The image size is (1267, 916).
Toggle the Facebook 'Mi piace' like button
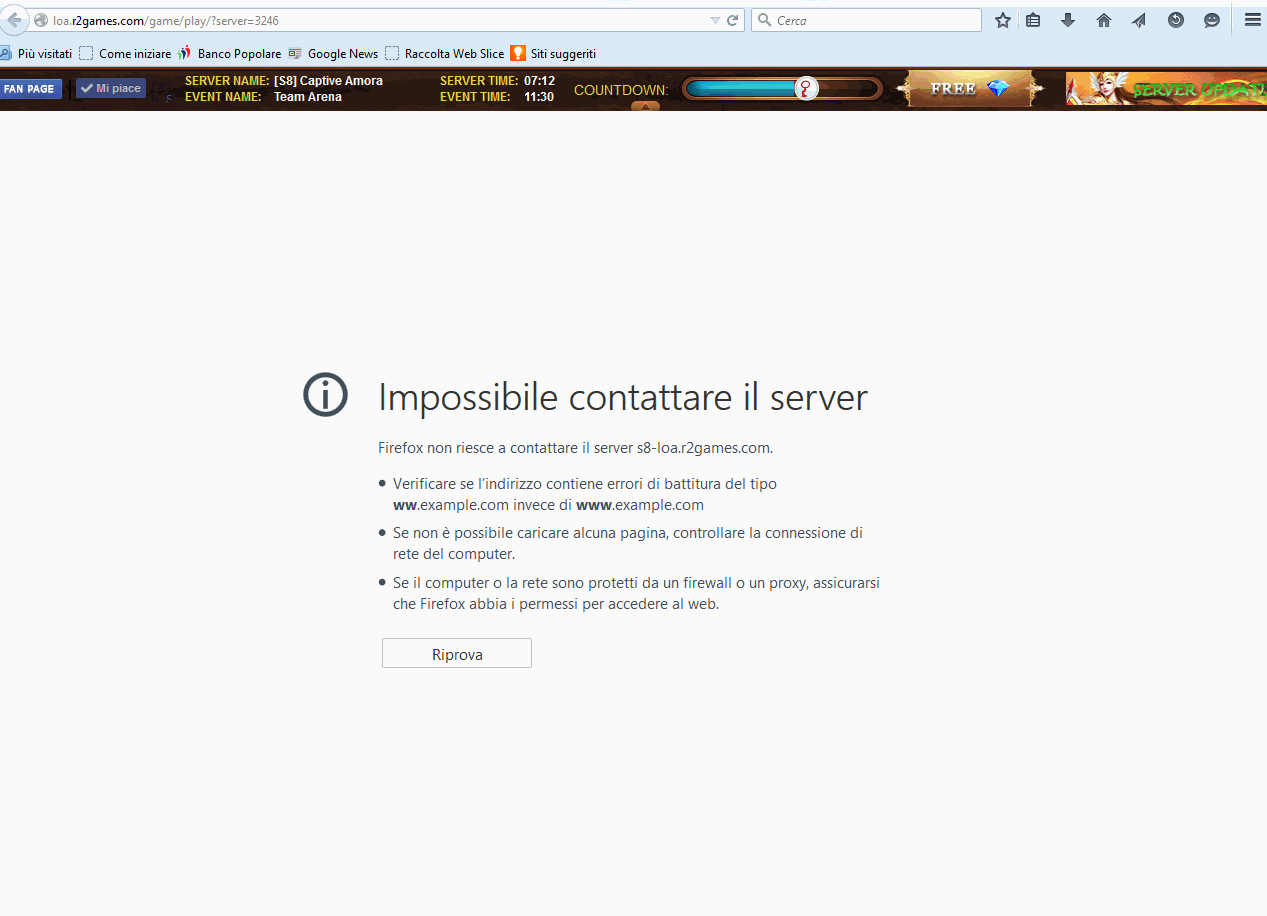click(111, 89)
